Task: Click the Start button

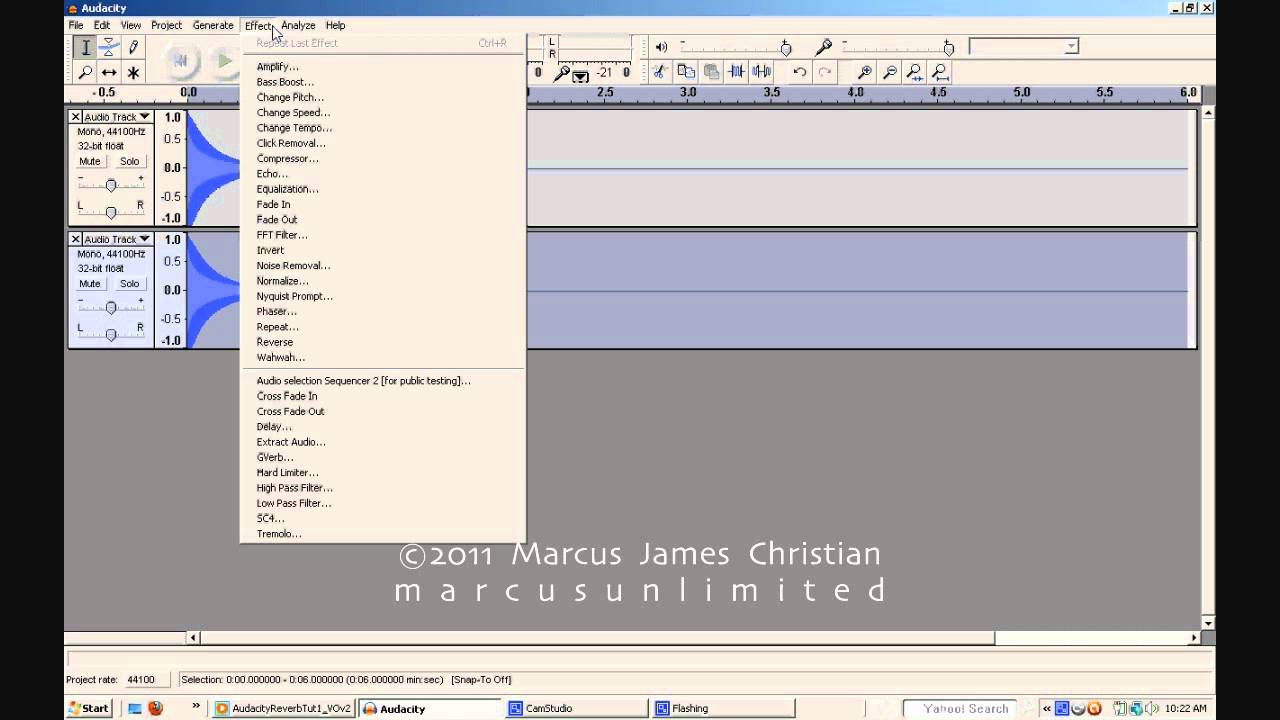Action: (x=89, y=708)
